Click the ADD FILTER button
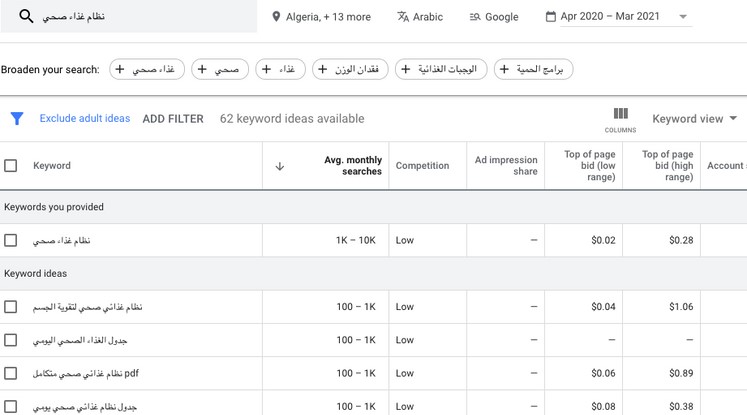The width and height of the screenshot is (747, 415). pos(173,119)
